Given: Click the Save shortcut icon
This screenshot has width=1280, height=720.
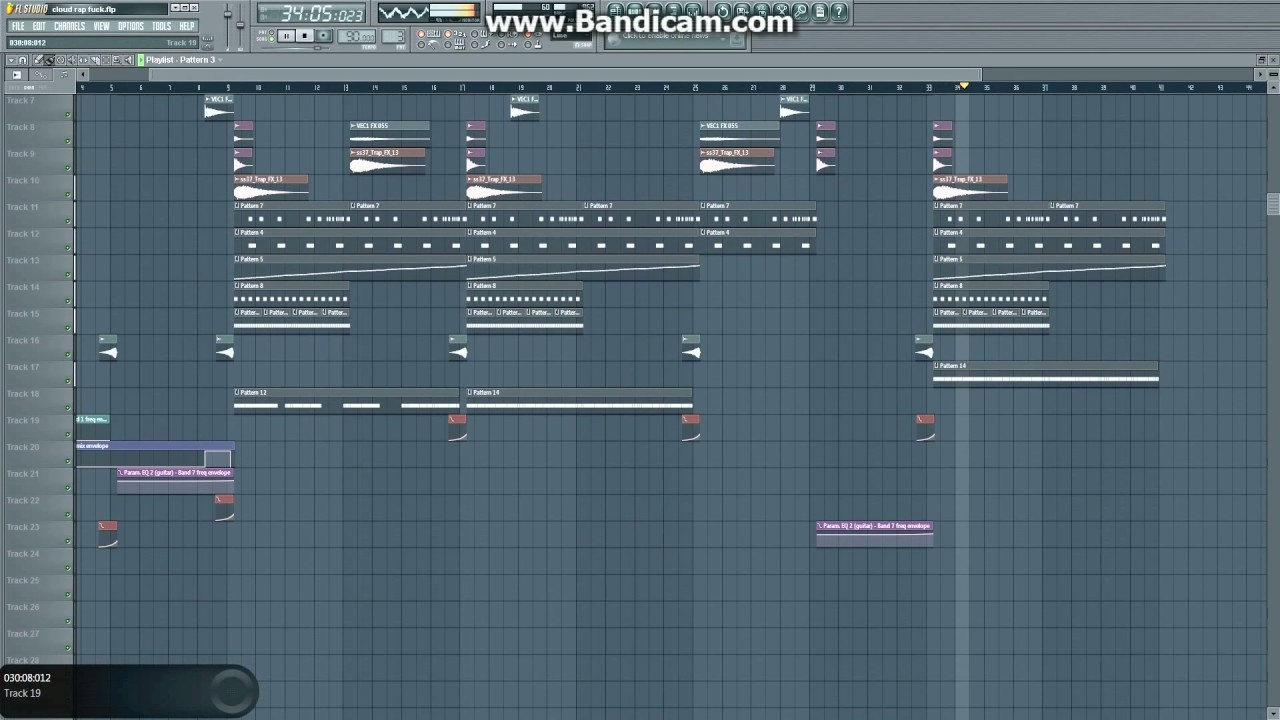Looking at the screenshot, I should point(742,12).
